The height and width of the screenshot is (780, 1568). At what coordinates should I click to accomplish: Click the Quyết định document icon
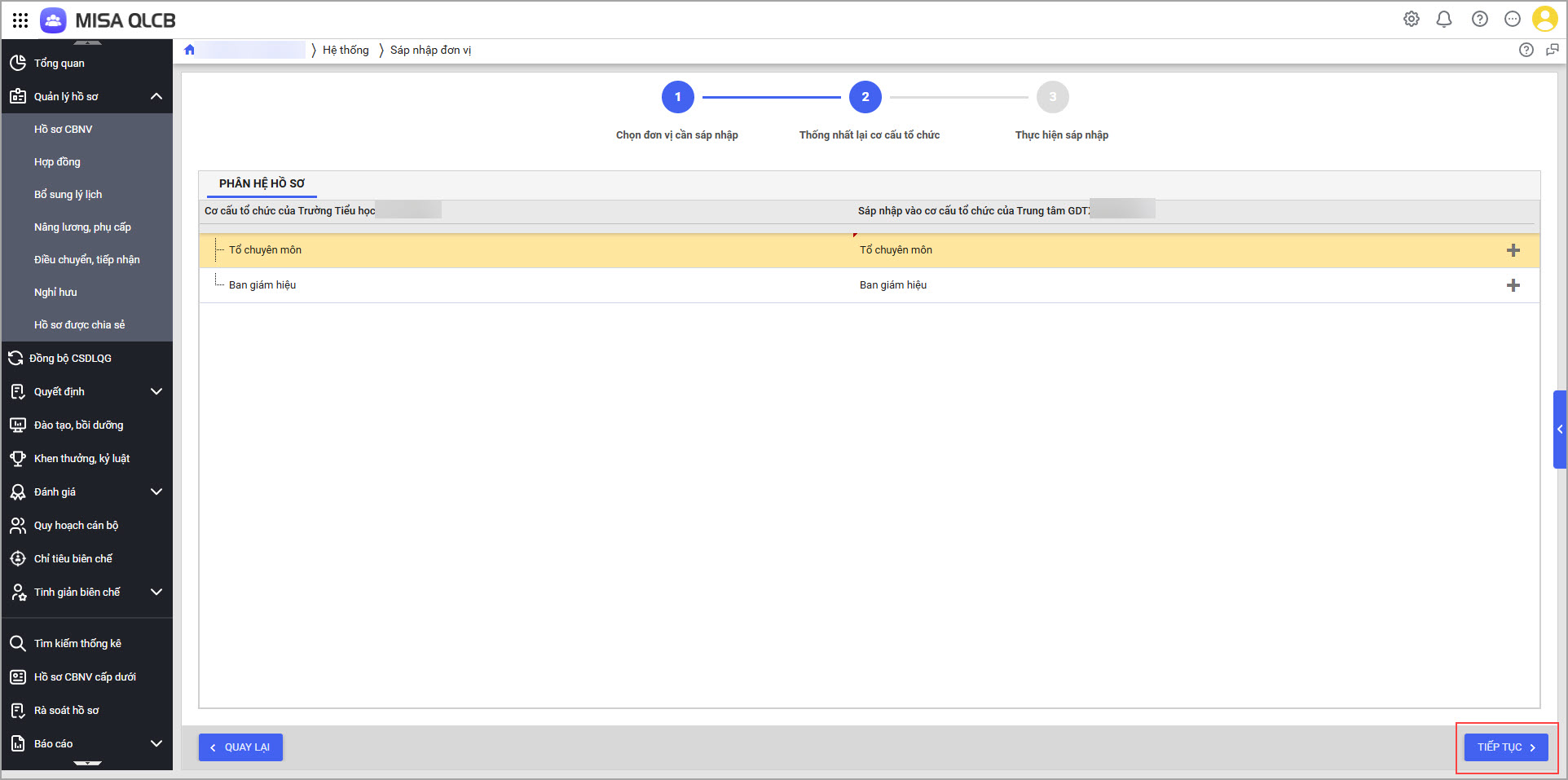point(18,391)
